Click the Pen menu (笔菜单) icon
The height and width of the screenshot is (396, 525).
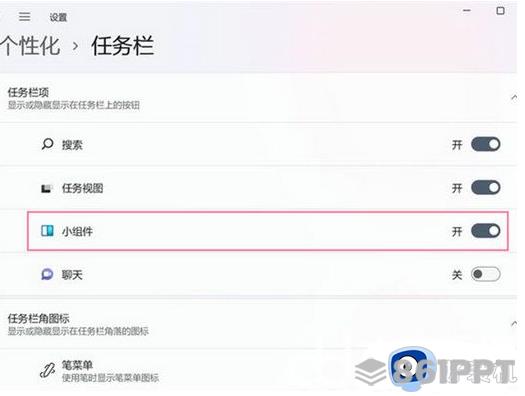click(x=48, y=371)
